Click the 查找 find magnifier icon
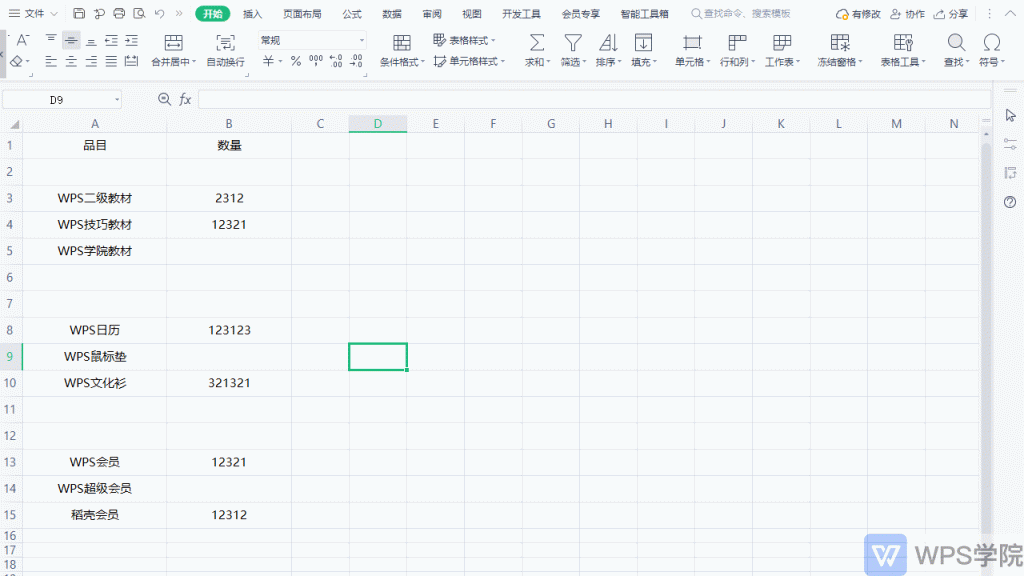Screen dimensions: 1024x576 [956, 43]
